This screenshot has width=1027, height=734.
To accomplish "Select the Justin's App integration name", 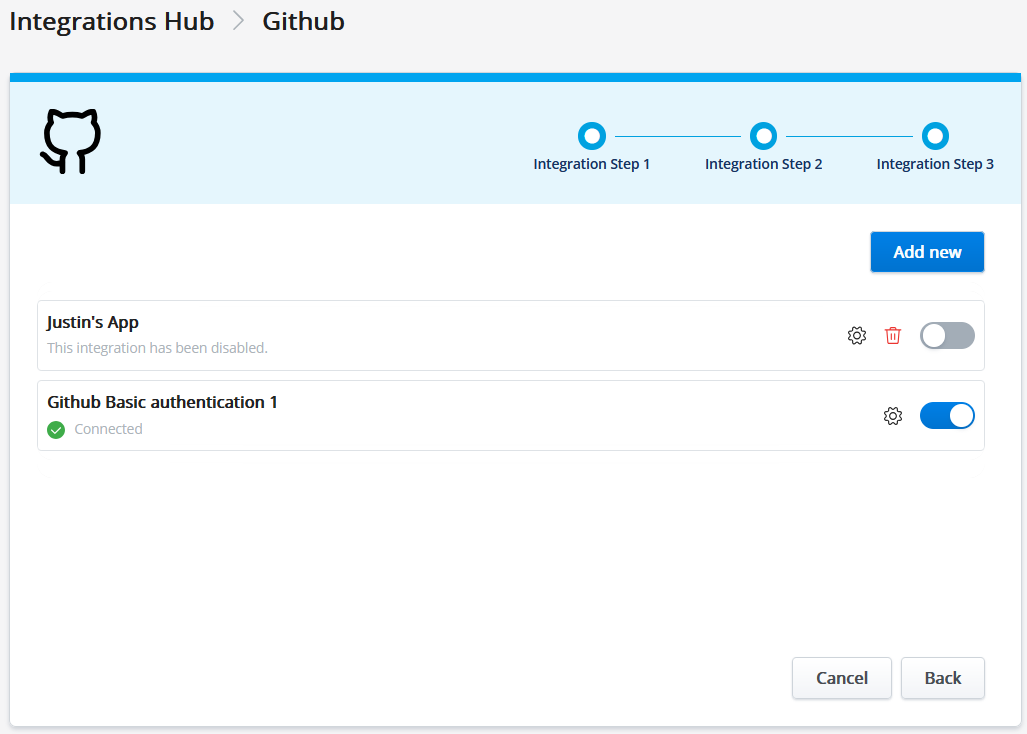I will point(93,323).
